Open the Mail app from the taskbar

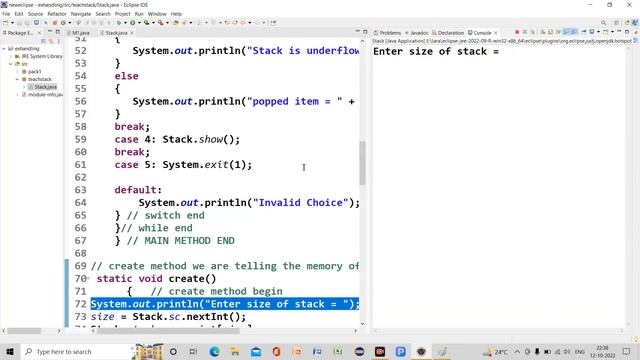tap(256, 351)
